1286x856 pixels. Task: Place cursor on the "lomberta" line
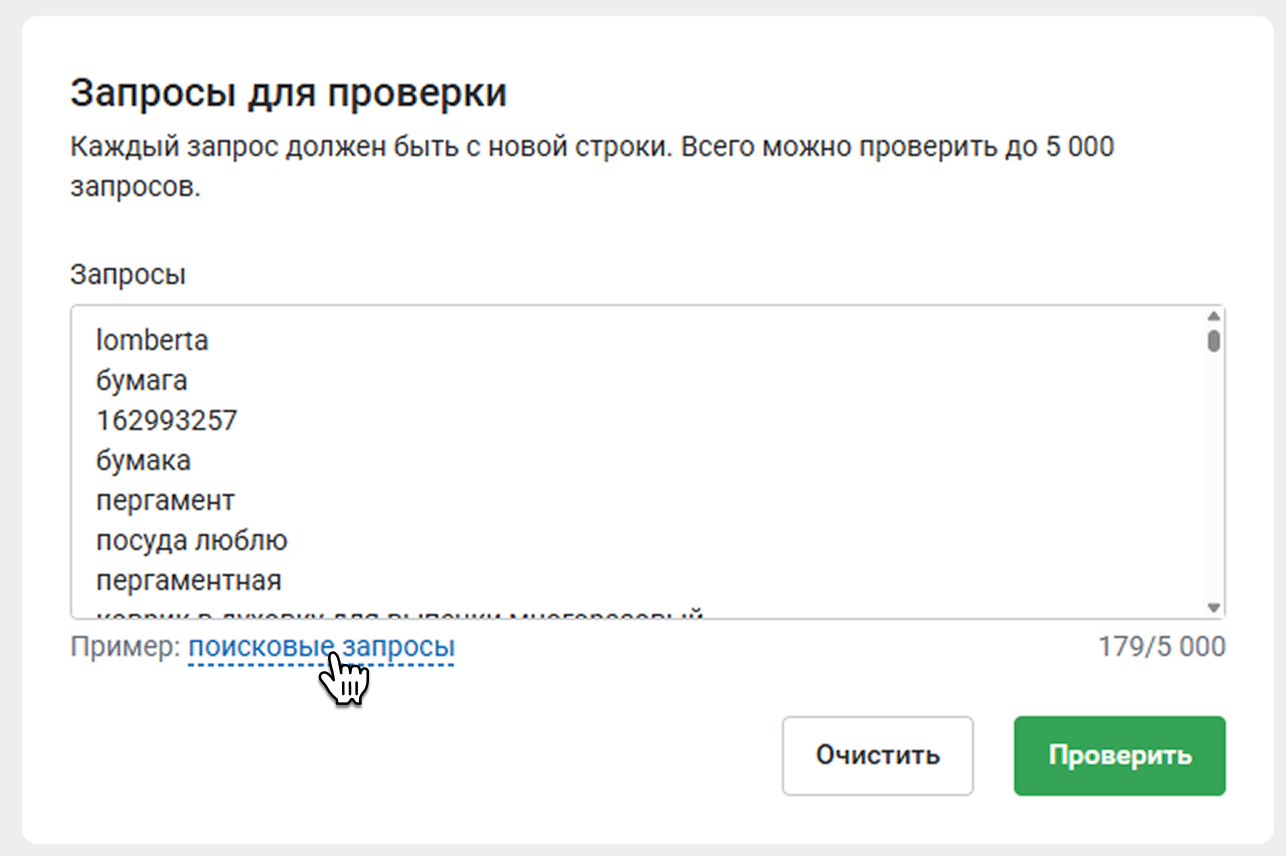coord(152,341)
